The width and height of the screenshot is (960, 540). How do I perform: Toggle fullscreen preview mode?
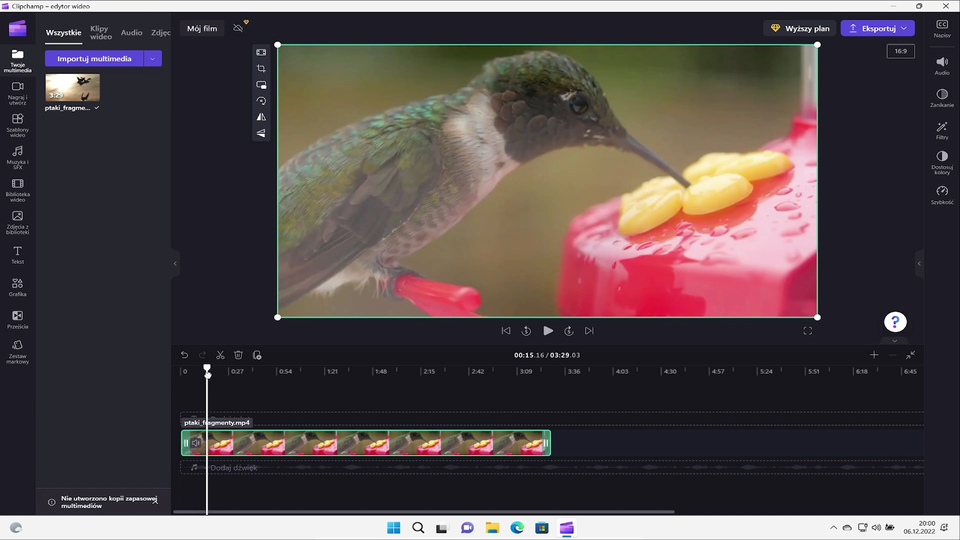[x=808, y=331]
